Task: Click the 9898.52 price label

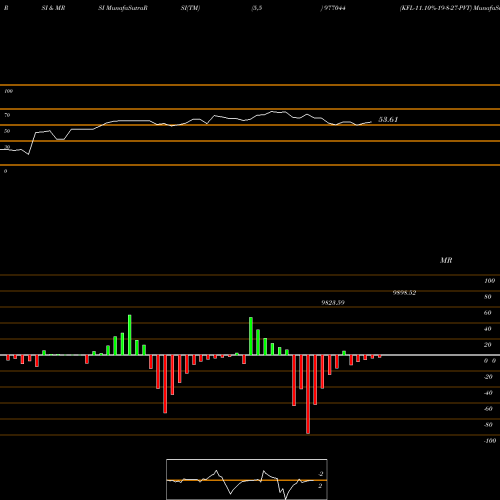Action: (x=404, y=293)
